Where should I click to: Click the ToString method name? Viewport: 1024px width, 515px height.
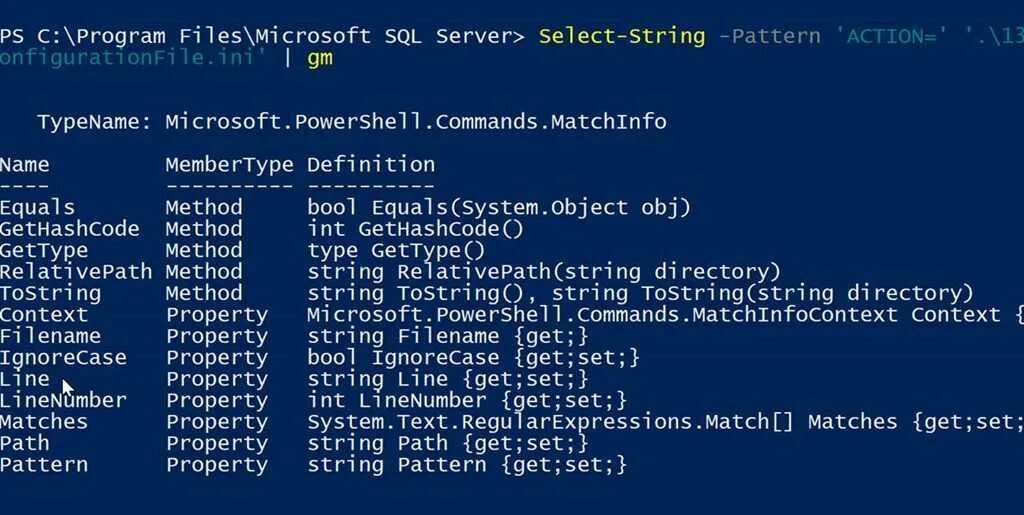[50, 294]
